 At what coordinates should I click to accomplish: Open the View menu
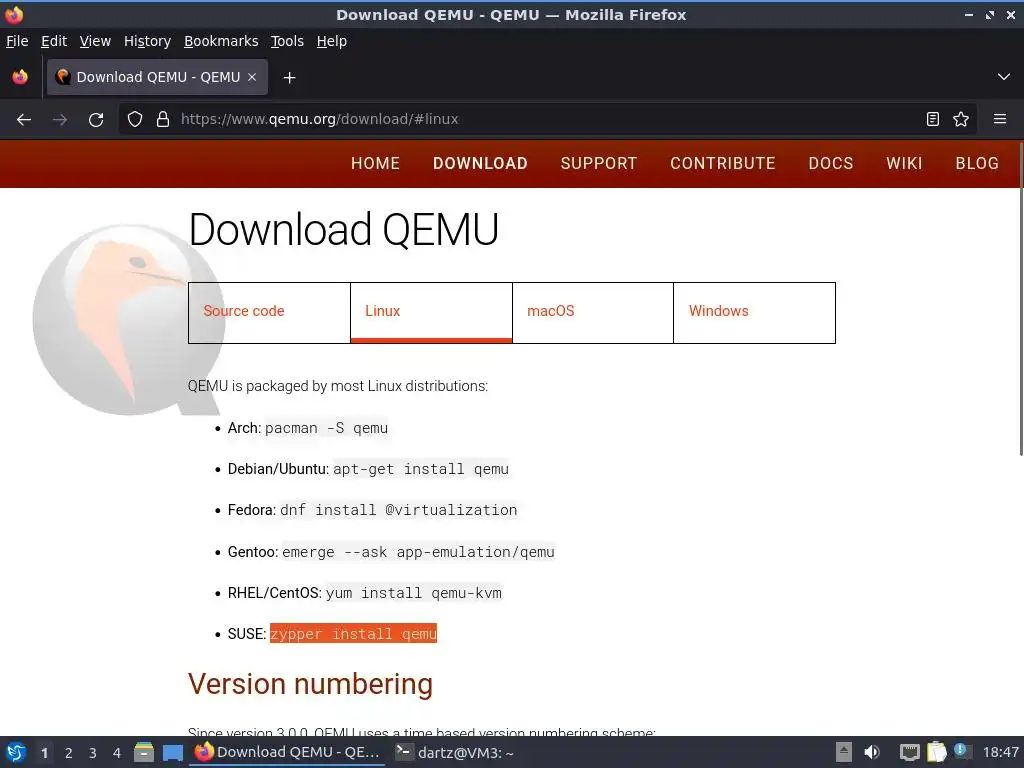(x=95, y=41)
